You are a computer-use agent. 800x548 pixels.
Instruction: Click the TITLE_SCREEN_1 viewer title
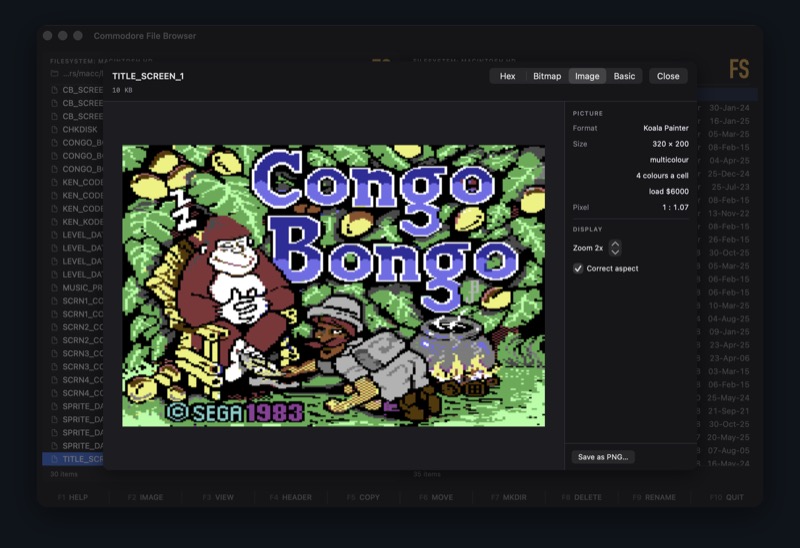(x=148, y=76)
